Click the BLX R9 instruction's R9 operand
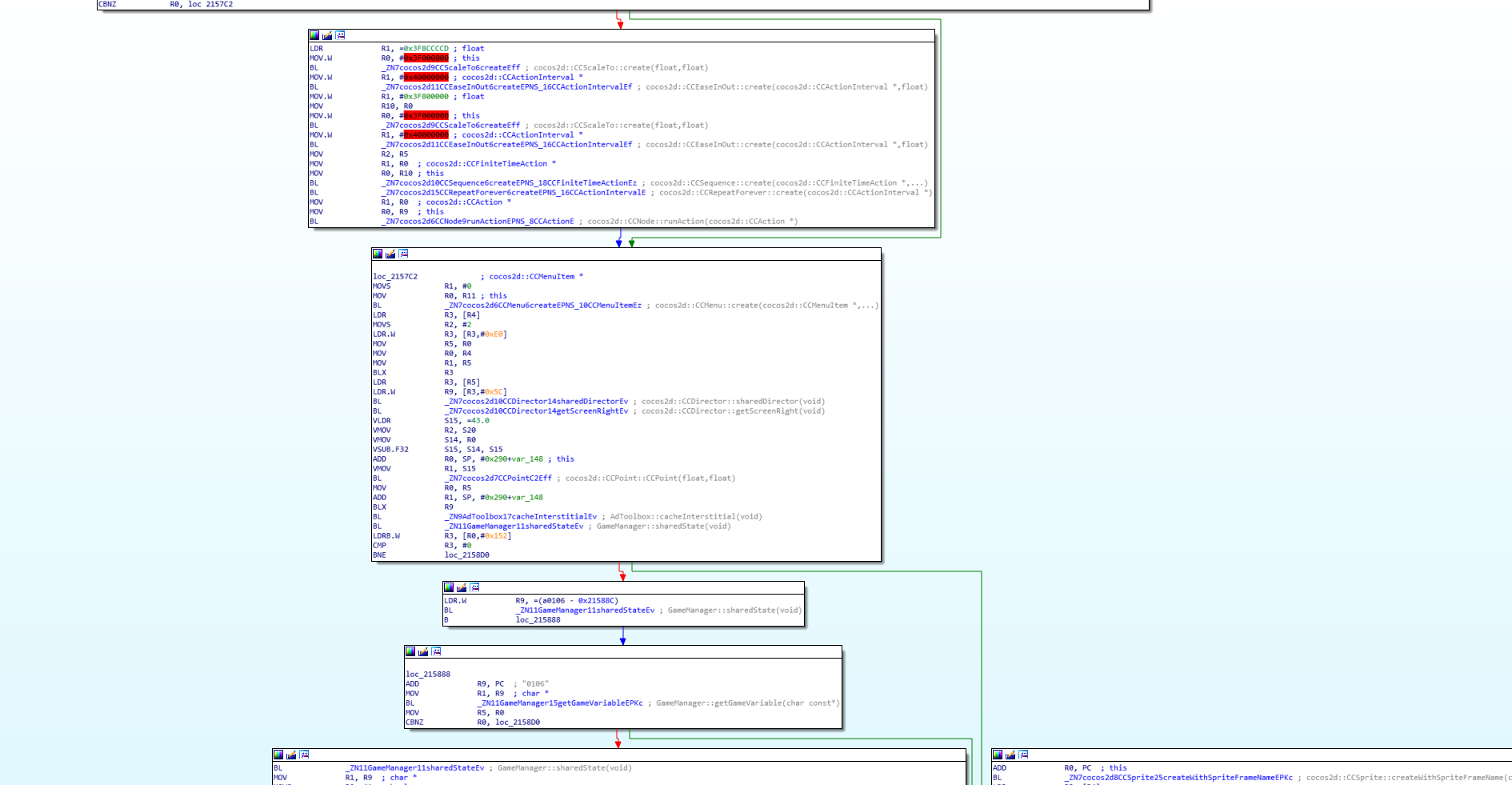The height and width of the screenshot is (785, 1512). [449, 507]
